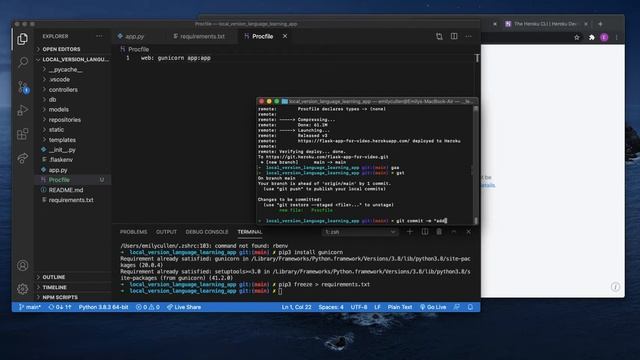The width and height of the screenshot is (640, 360).
Task: Click the feedback icon in status bar
Action: point(456,307)
